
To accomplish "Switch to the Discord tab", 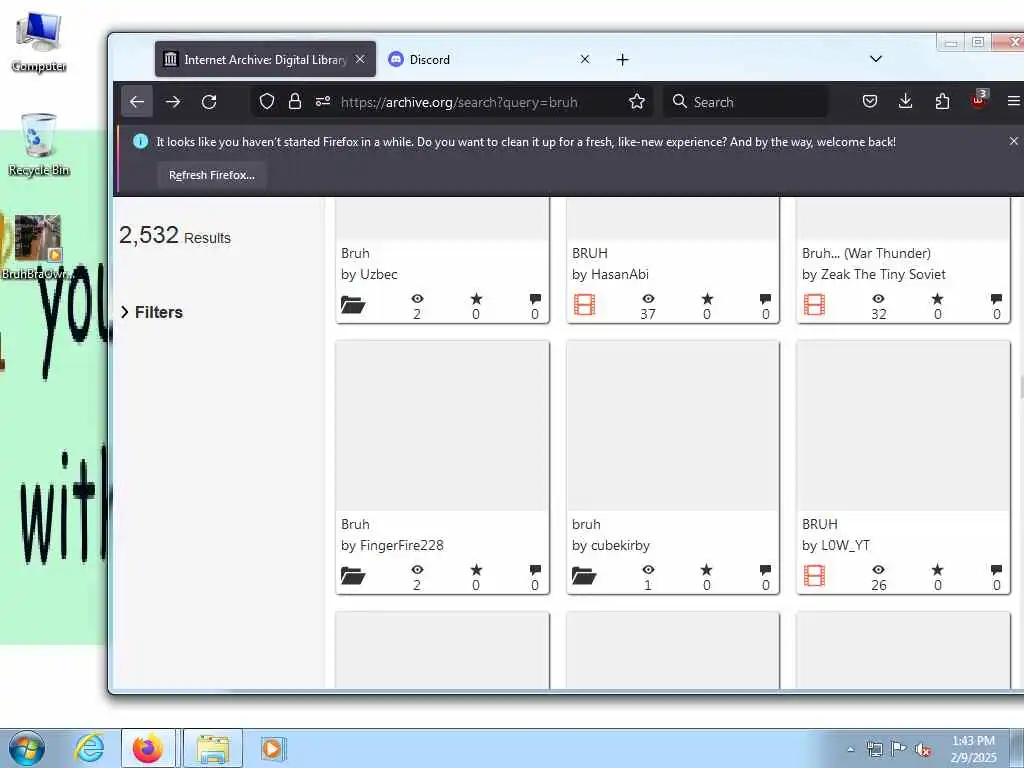I will (489, 59).
